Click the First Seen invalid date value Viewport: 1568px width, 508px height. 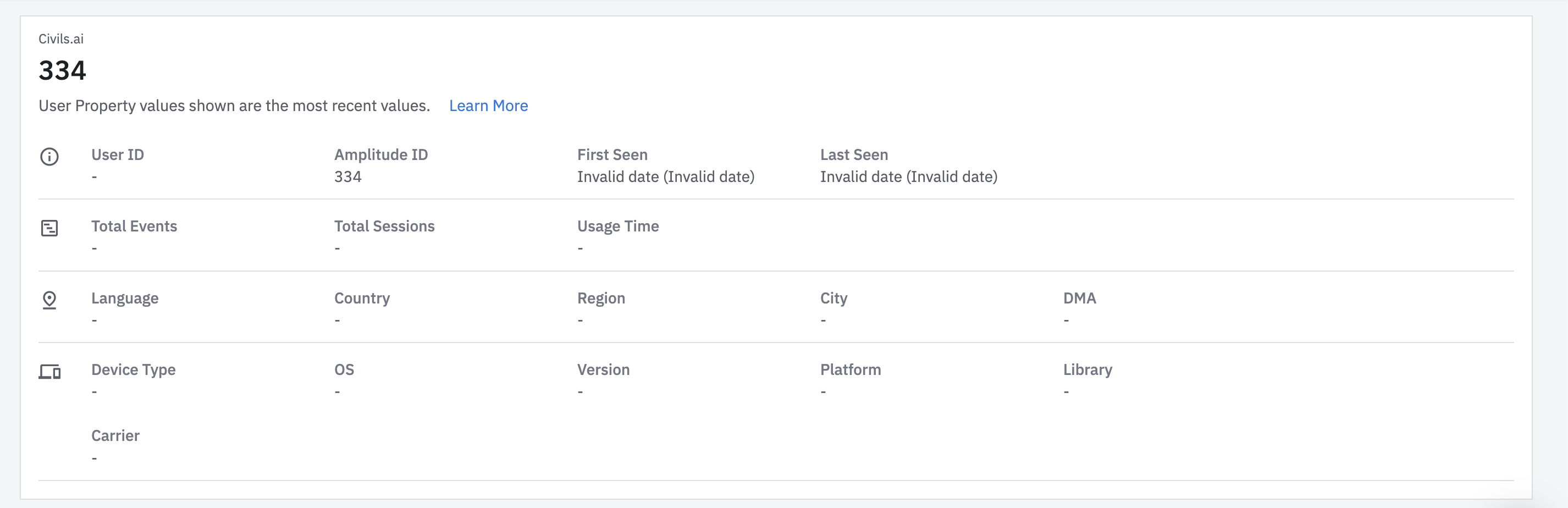pos(665,177)
